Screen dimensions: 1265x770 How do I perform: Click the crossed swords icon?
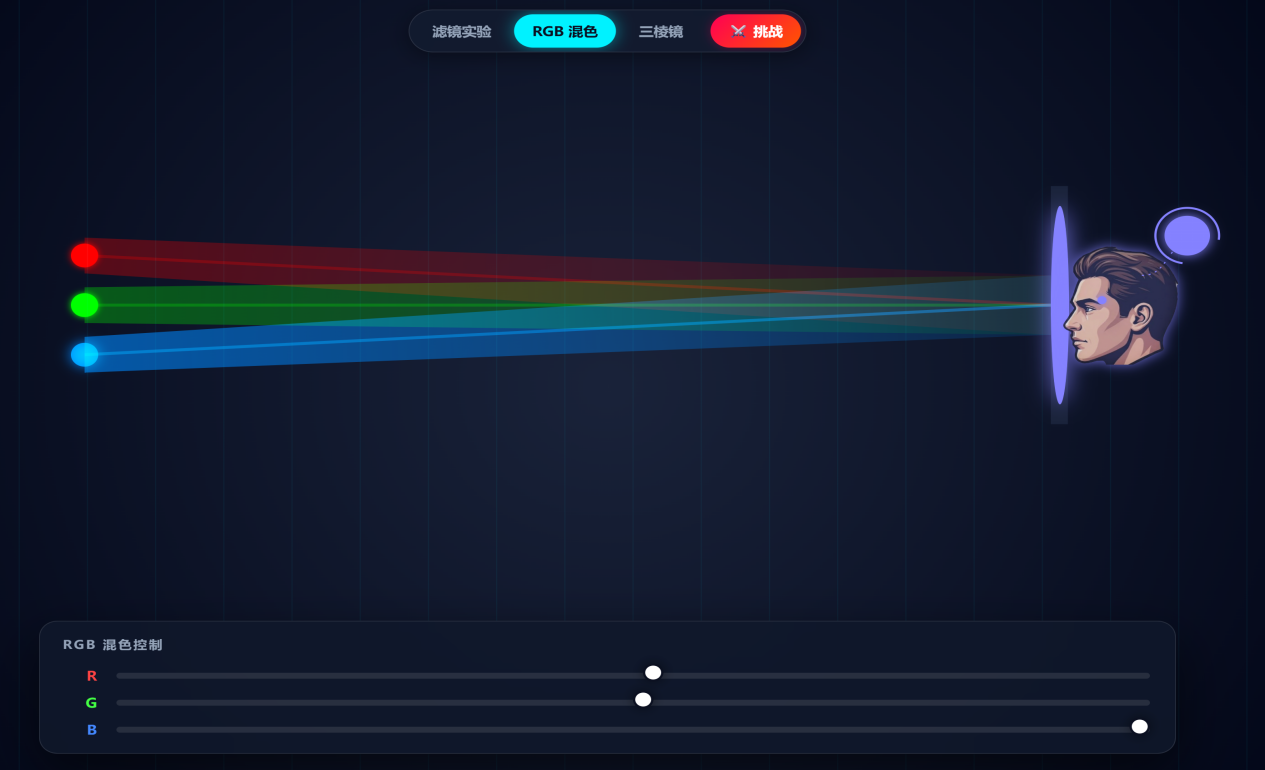738,31
